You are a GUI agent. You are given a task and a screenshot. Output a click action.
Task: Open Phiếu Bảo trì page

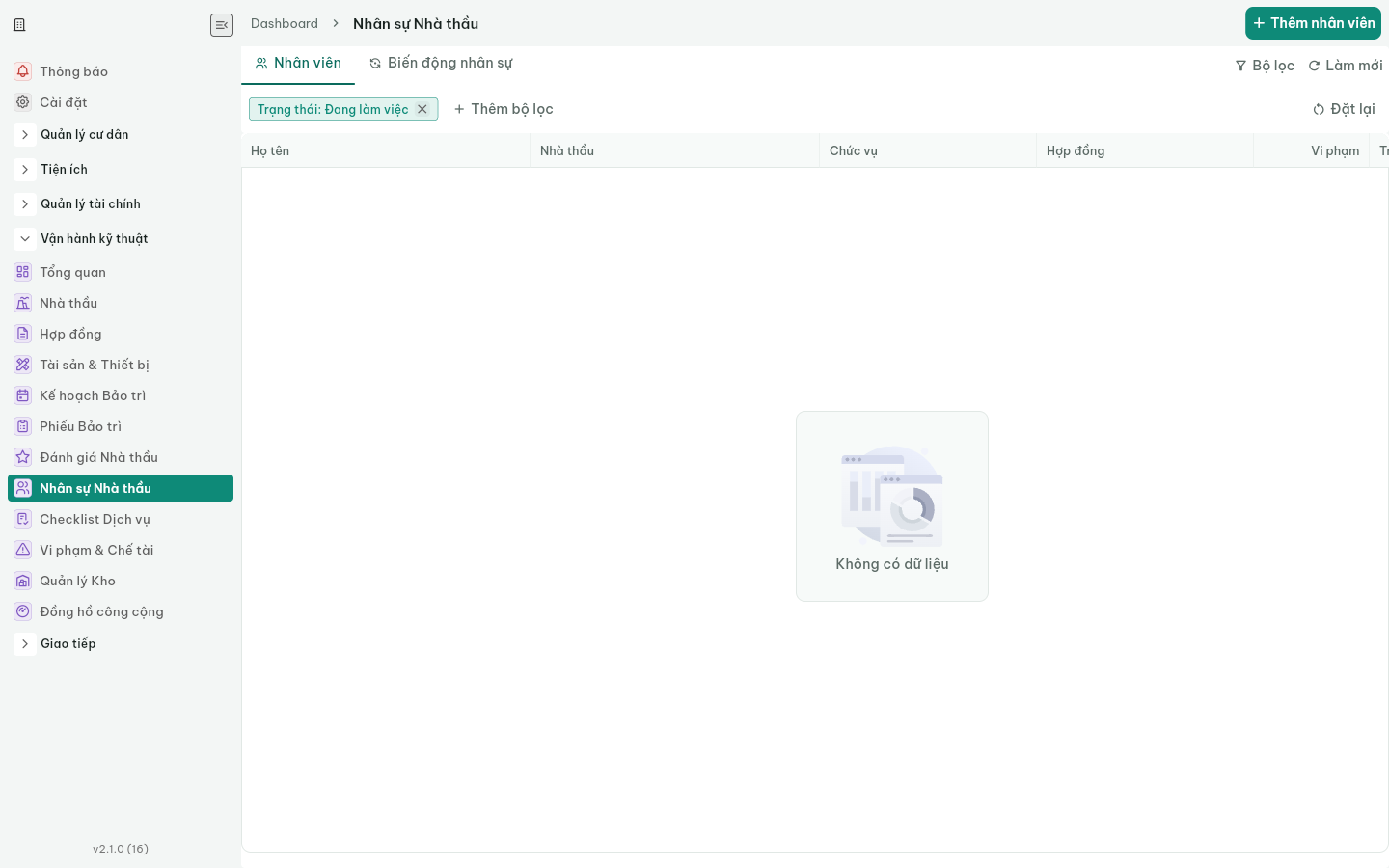[121, 426]
